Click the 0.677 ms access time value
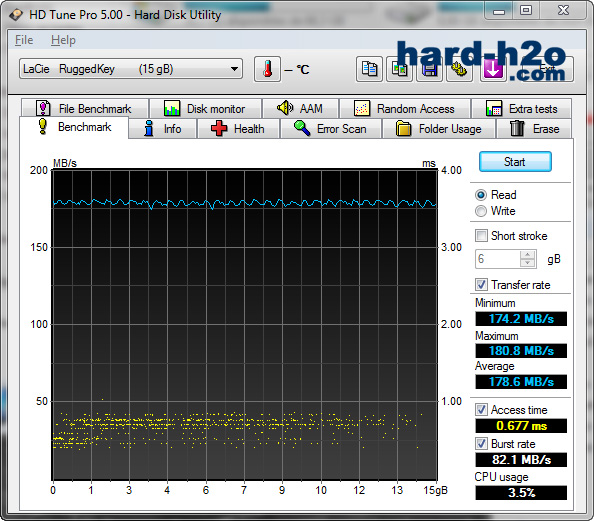 tap(521, 426)
